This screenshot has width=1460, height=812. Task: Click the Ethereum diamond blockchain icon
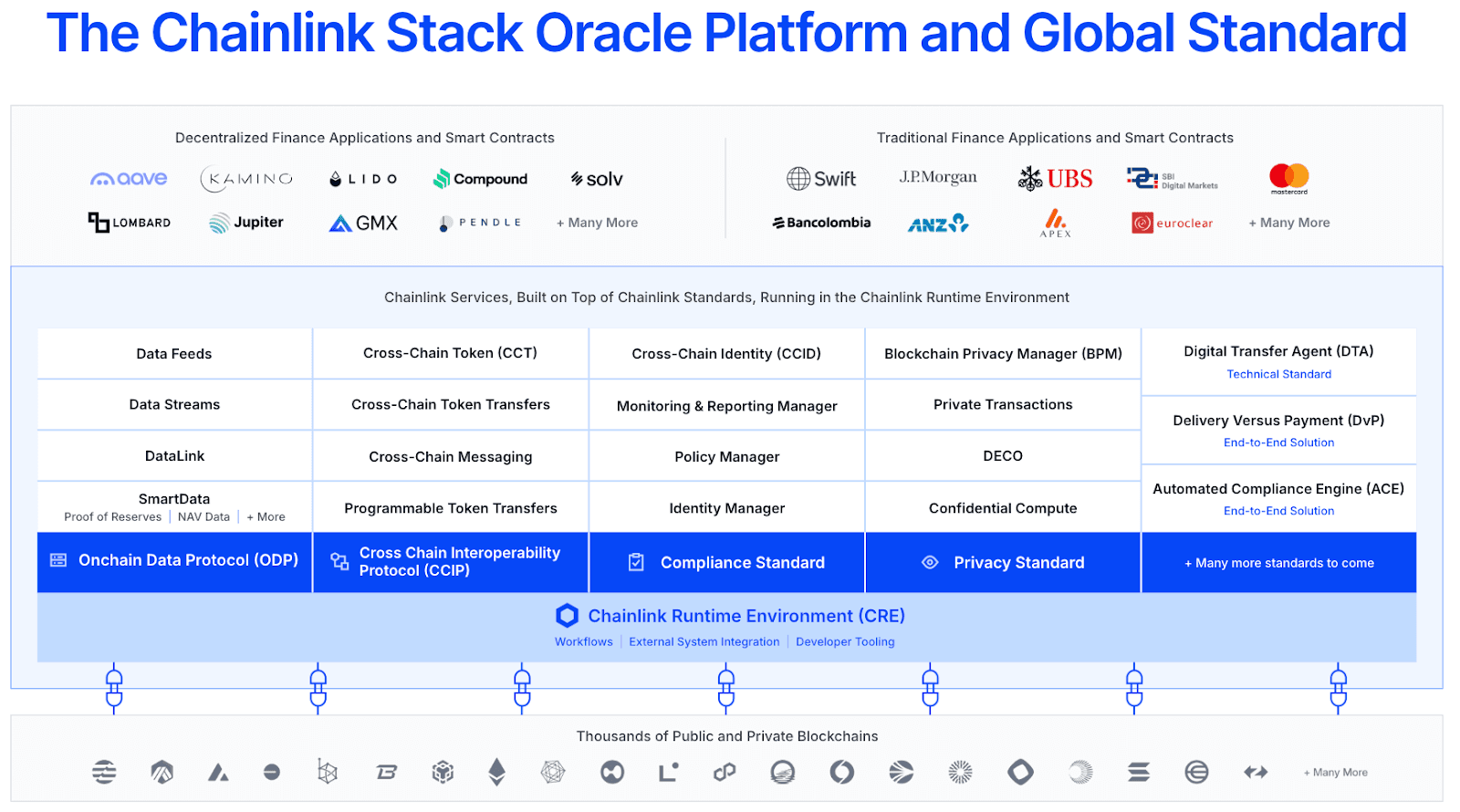point(497,772)
